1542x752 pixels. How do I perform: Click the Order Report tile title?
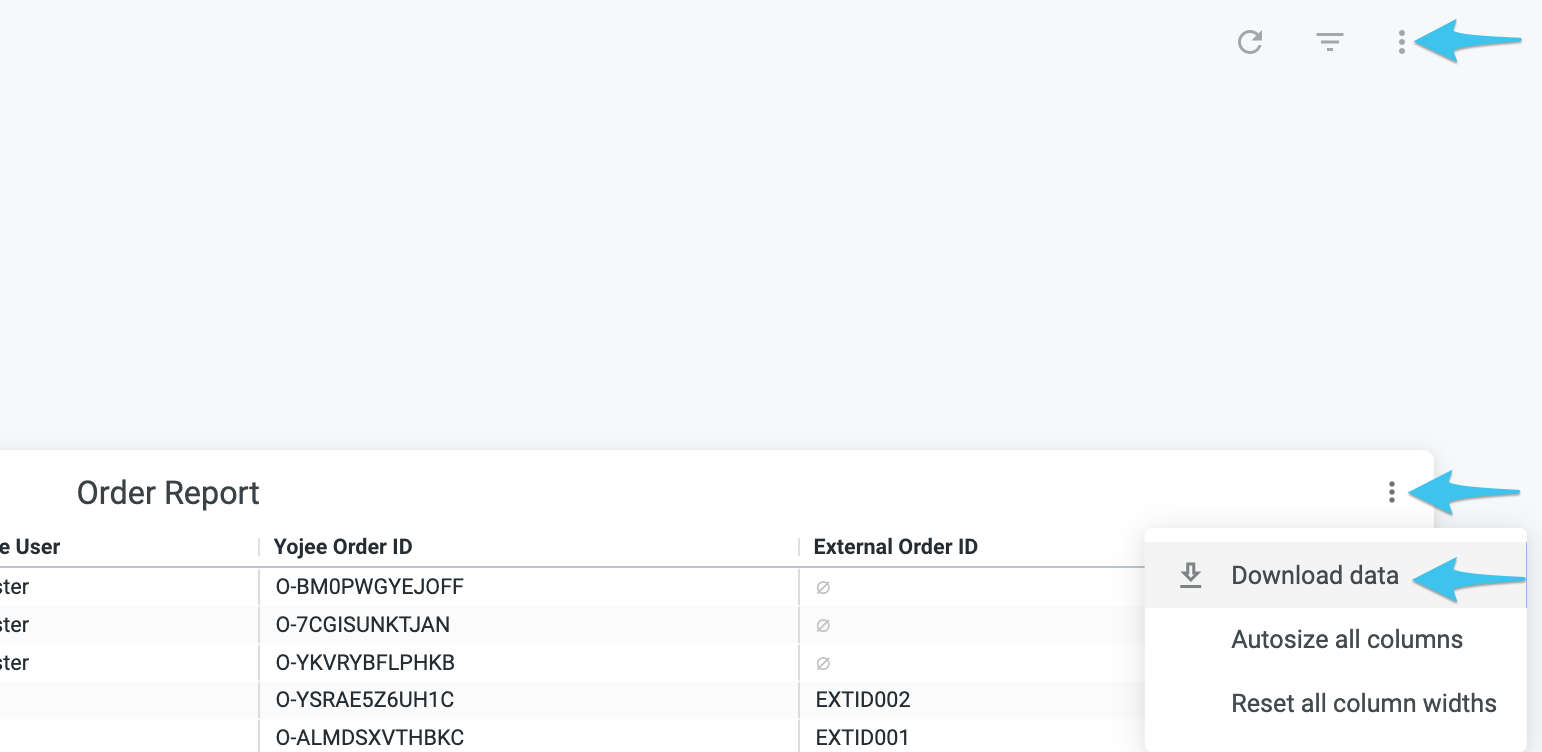pos(168,493)
